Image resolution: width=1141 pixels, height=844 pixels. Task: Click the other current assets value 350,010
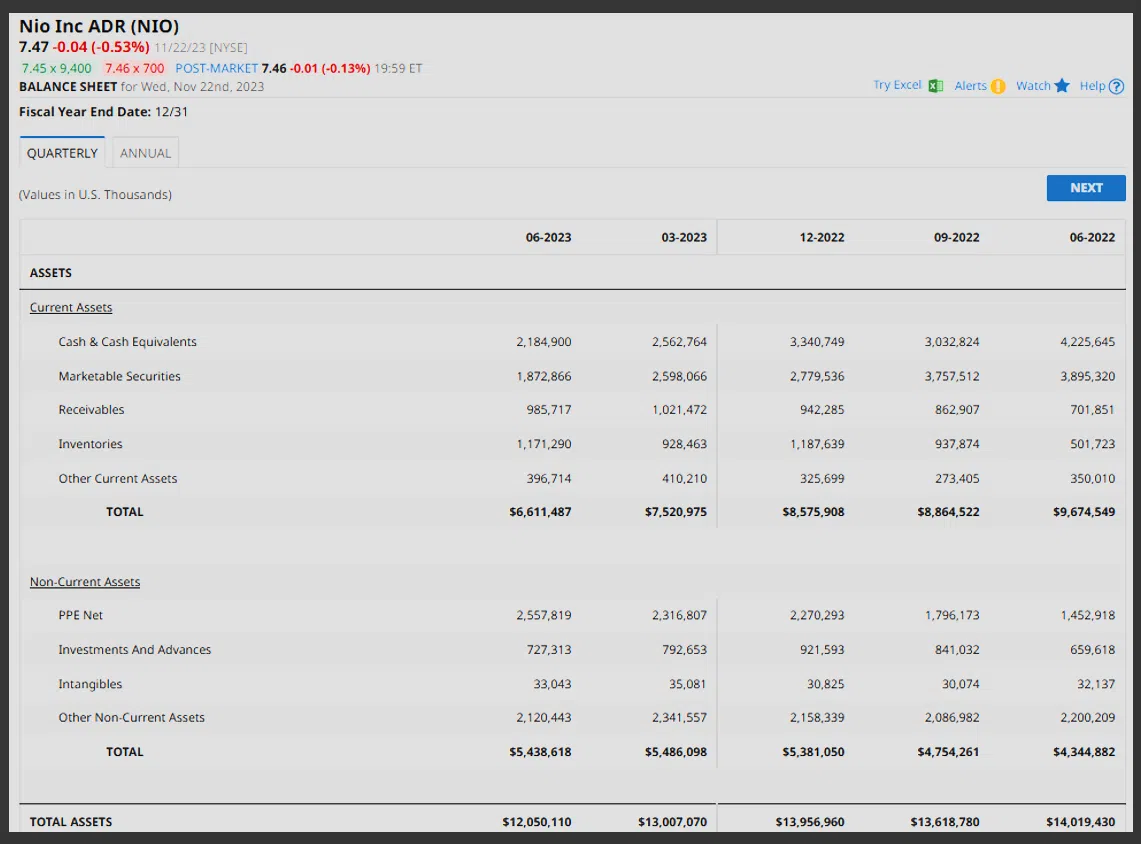pyautogui.click(x=1092, y=478)
